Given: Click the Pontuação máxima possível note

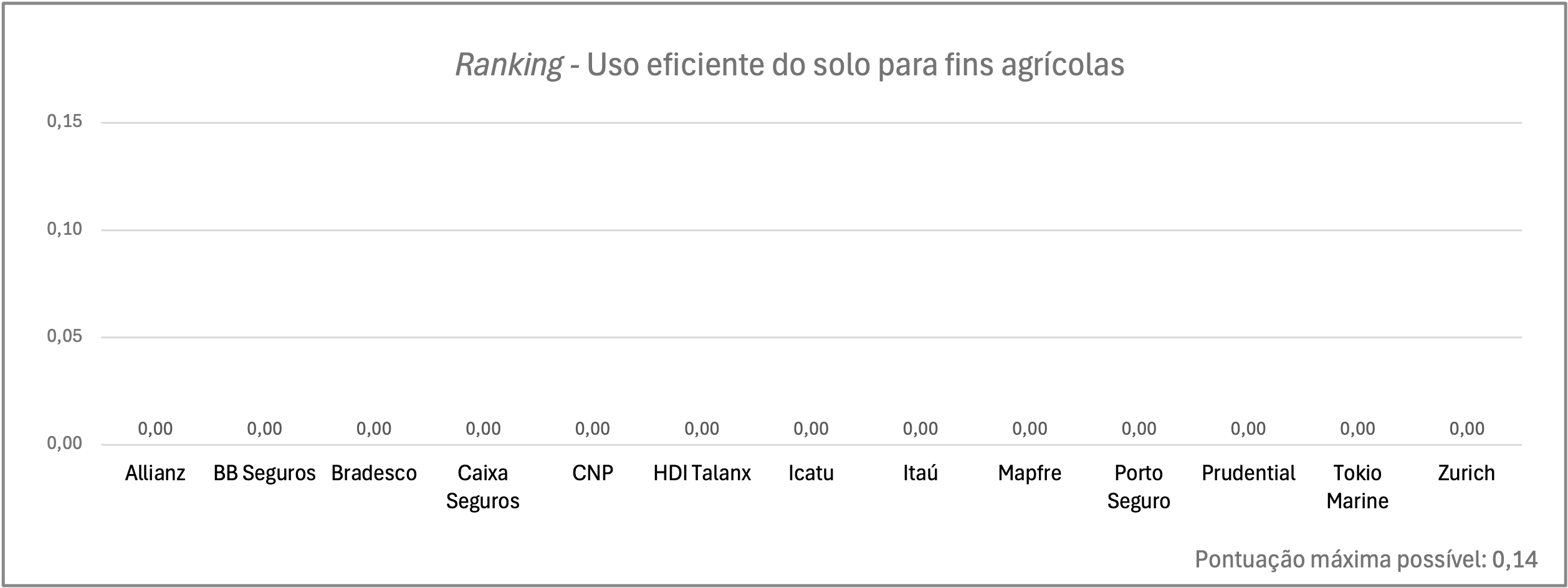Looking at the screenshot, I should (x=1366, y=559).
